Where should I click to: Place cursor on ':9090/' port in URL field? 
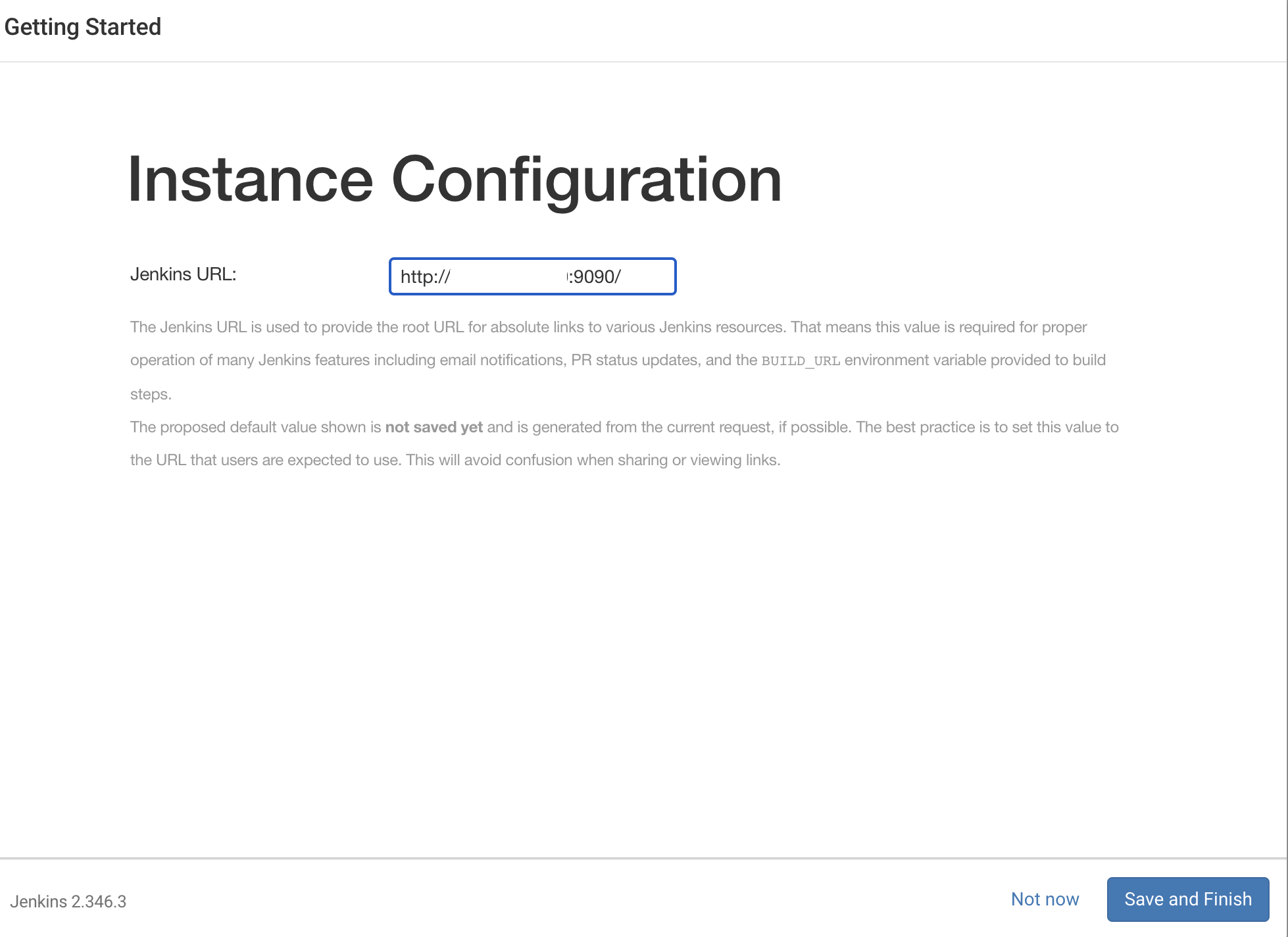(x=595, y=277)
